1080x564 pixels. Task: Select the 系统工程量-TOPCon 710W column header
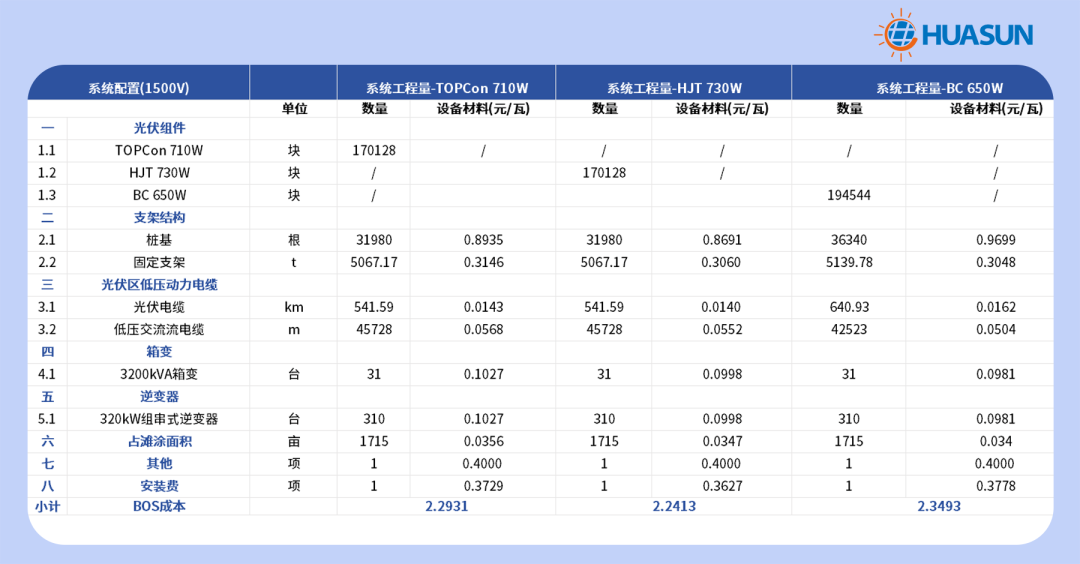[446, 88]
